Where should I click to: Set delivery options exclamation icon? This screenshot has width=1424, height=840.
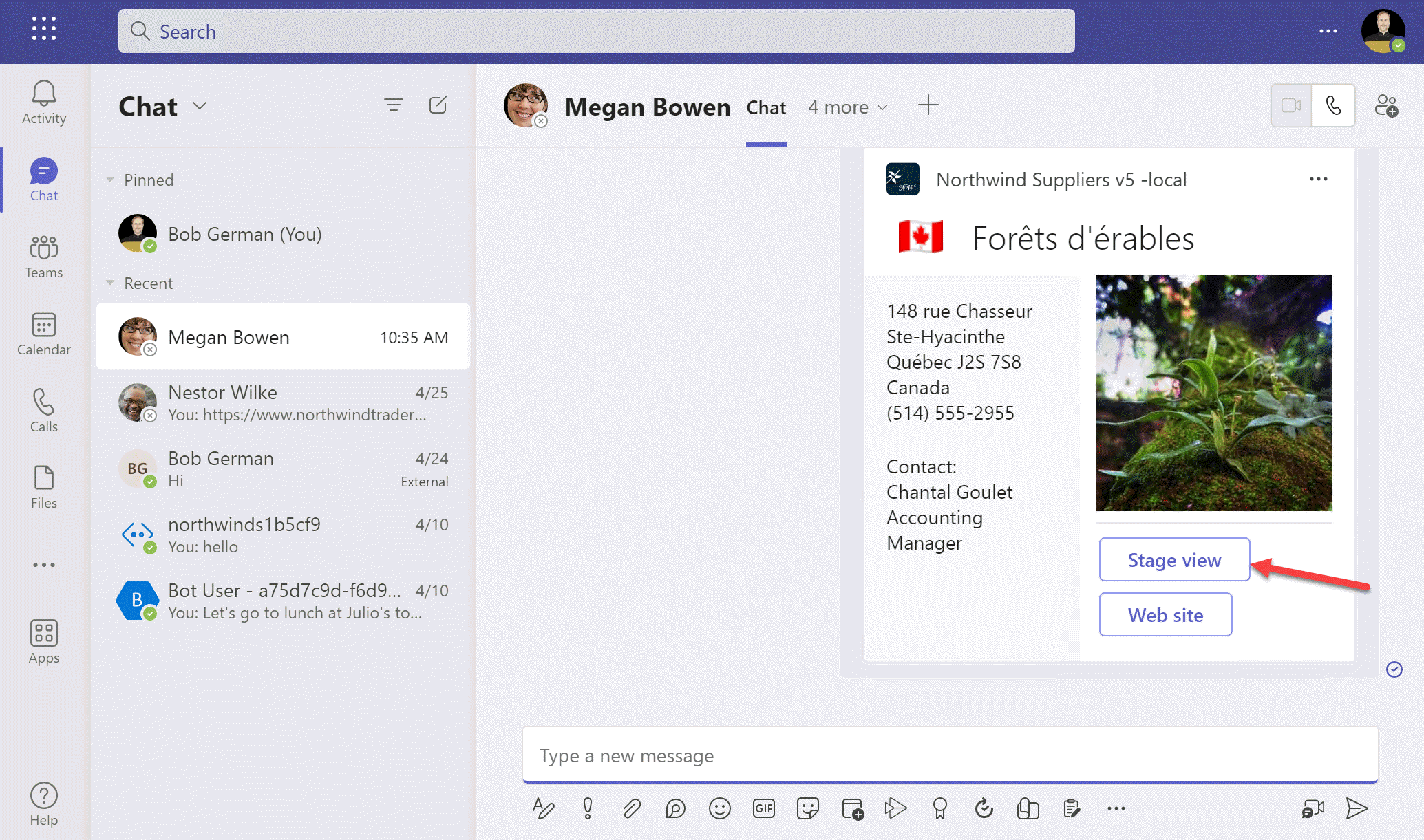[588, 808]
